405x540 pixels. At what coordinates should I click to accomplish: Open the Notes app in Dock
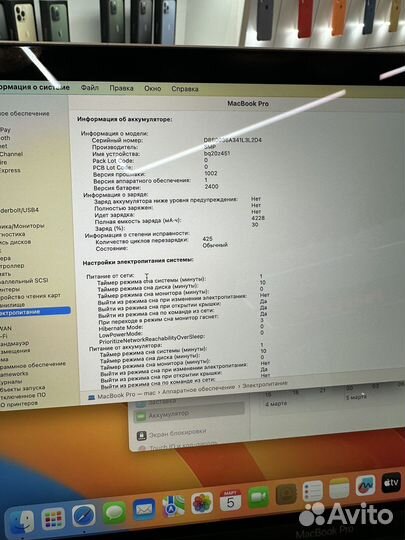click(x=339, y=488)
